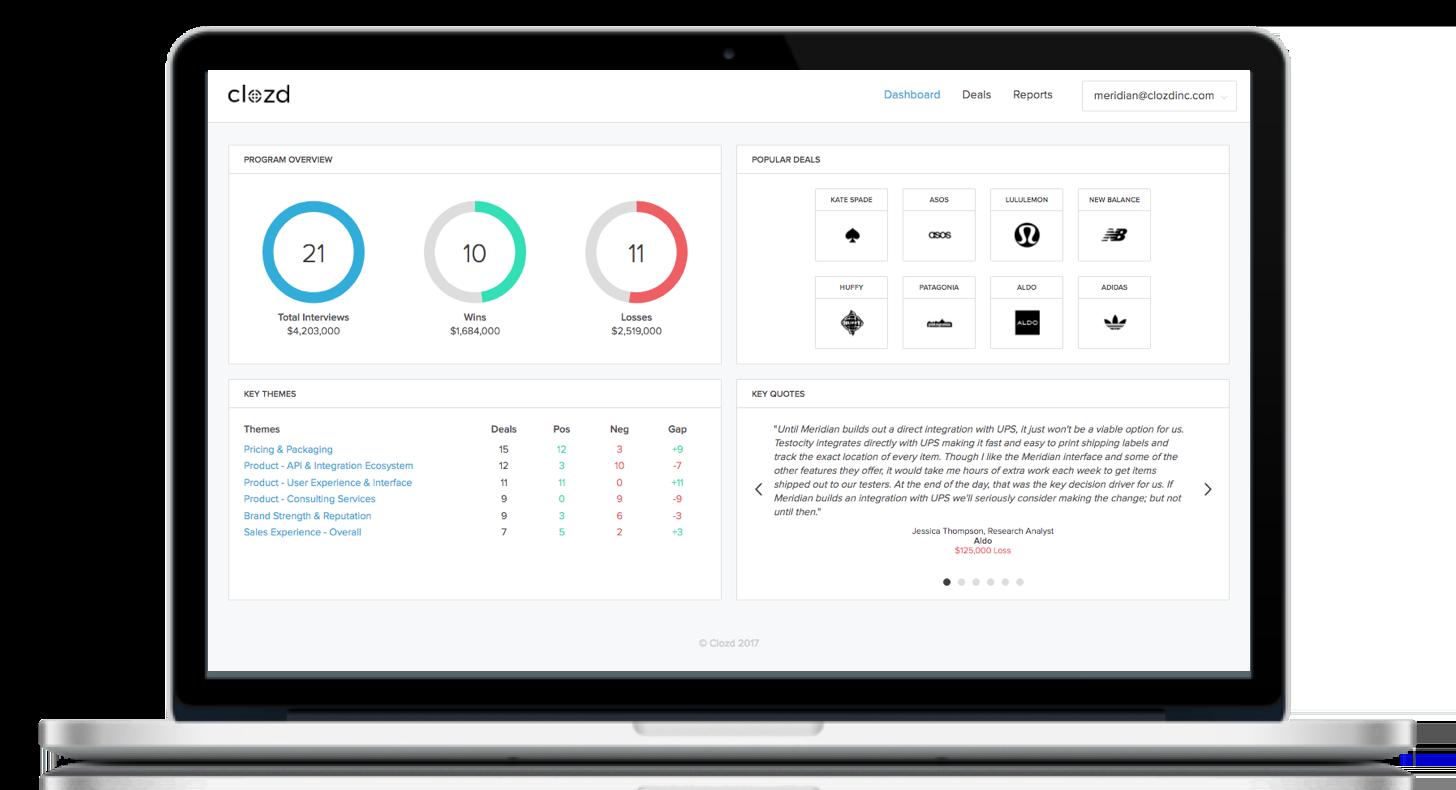Image resolution: width=1456 pixels, height=790 pixels.
Task: Click the Total Interviews blue donut chart
Action: click(313, 252)
